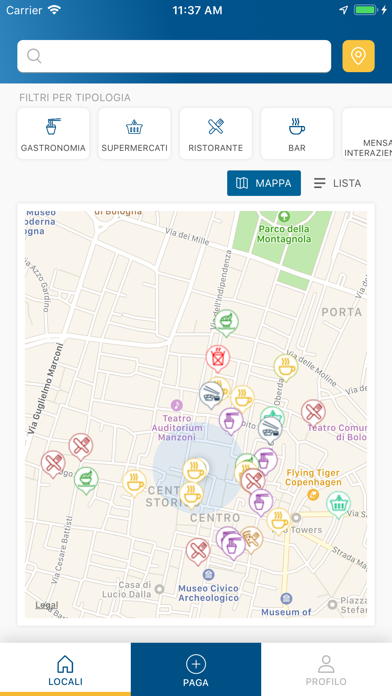Screen dimensions: 392x696
Task: Switch to Lista view
Action: (337, 183)
